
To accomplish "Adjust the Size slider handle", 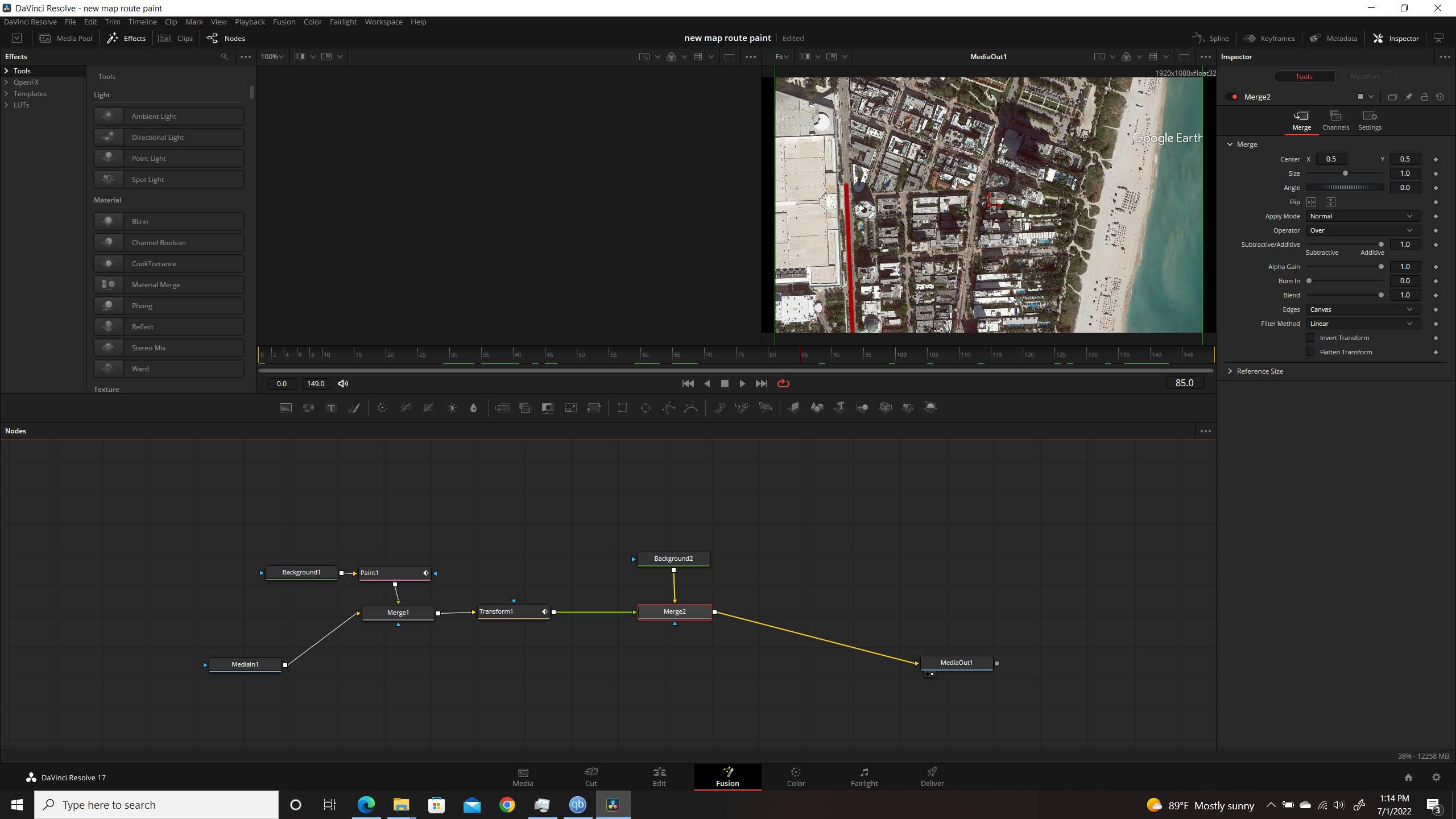I will pos(1345,173).
